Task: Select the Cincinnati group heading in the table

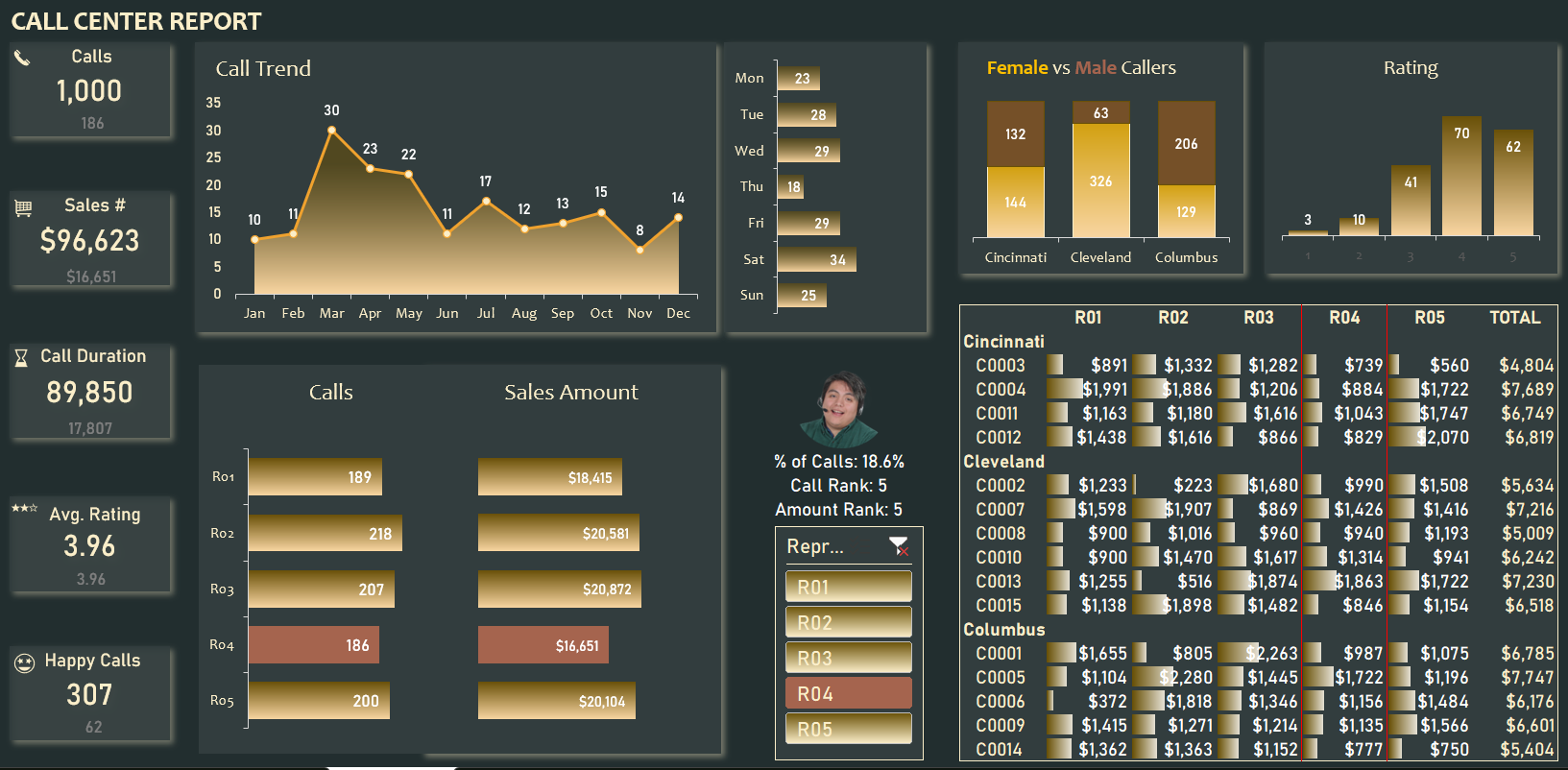Action: tap(1003, 342)
